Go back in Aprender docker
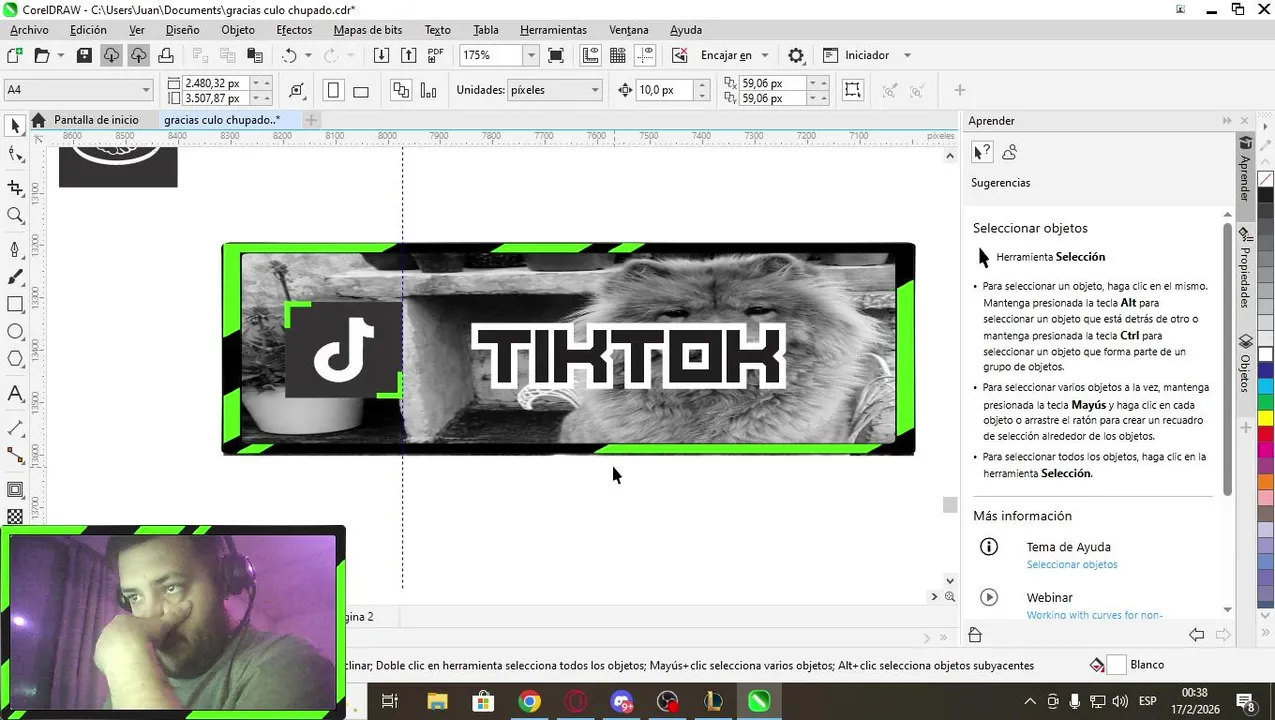The width and height of the screenshot is (1275, 720). (1196, 635)
